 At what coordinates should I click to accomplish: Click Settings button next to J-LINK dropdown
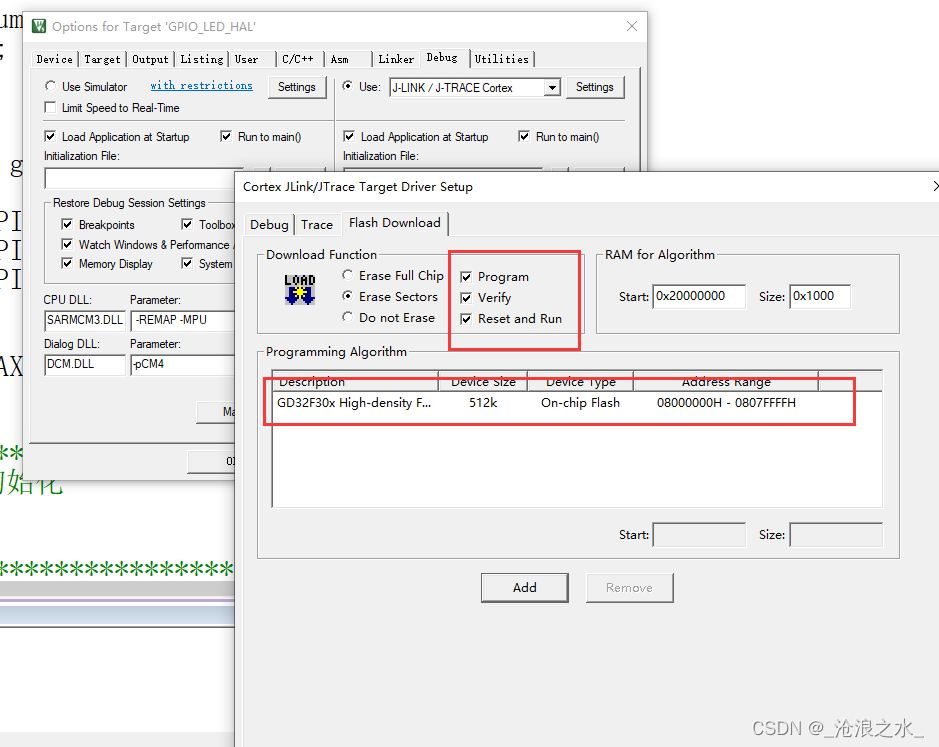click(595, 87)
